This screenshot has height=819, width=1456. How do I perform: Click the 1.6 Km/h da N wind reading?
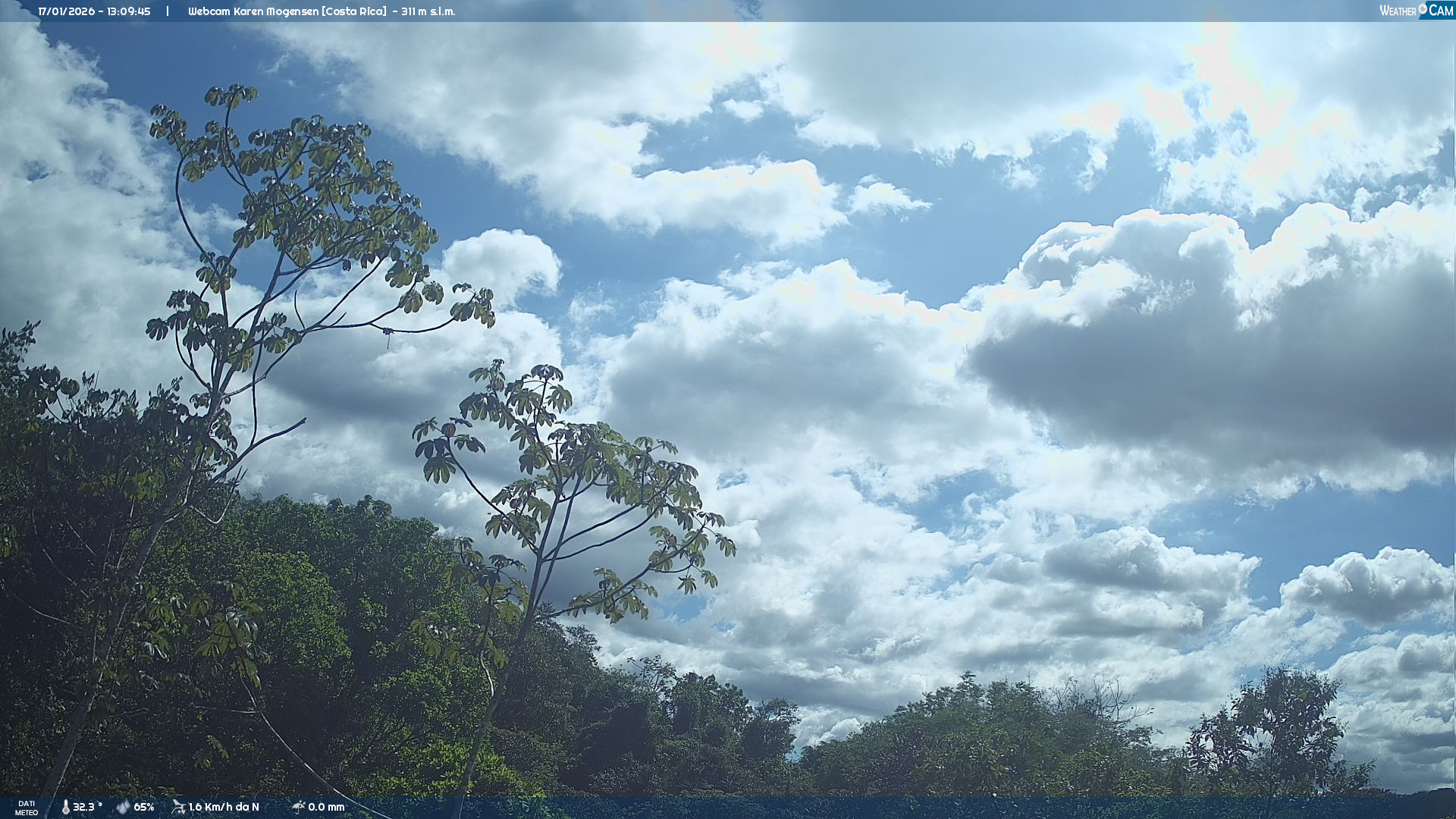[224, 808]
